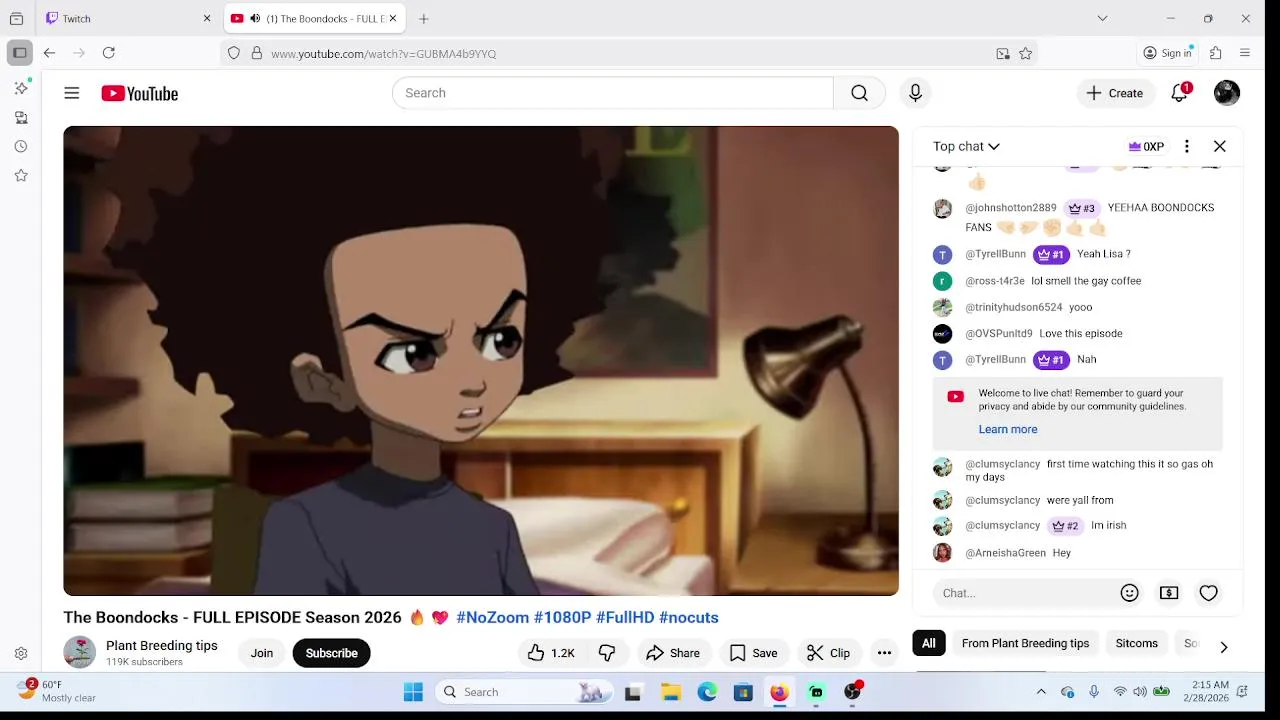Open a new browser tab

pos(424,18)
